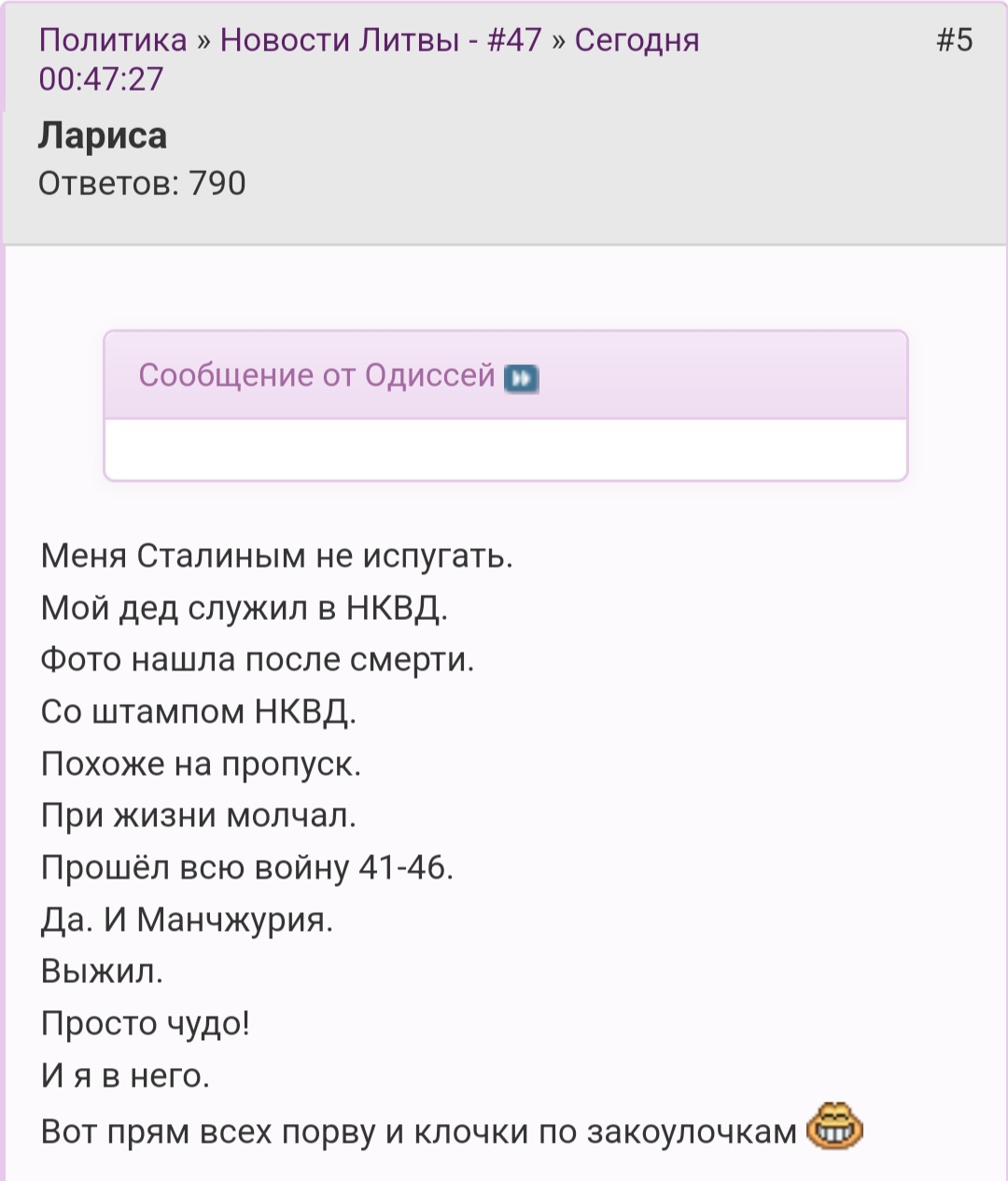Viewport: 1008px width, 1181px height.
Task: Click the grinning smiley emoji after закоулочкам
Action: [x=833, y=1127]
